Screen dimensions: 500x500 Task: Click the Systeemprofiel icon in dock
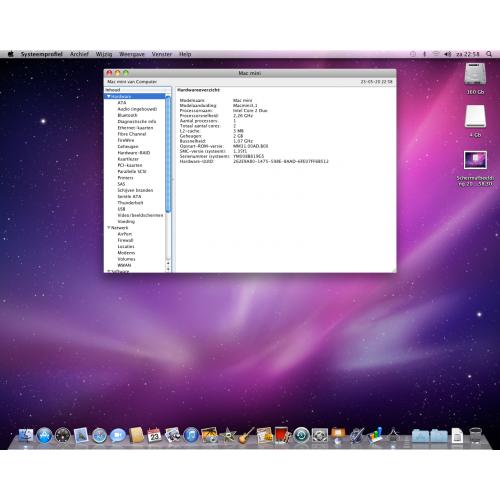(x=393, y=435)
